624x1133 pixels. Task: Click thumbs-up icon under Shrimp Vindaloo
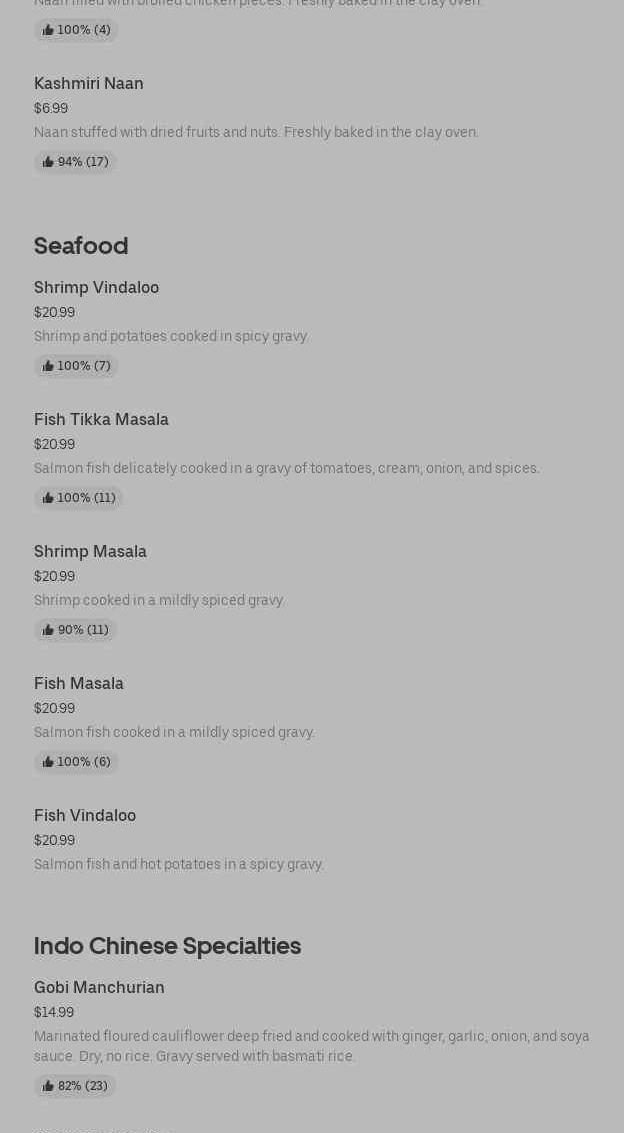click(x=48, y=366)
